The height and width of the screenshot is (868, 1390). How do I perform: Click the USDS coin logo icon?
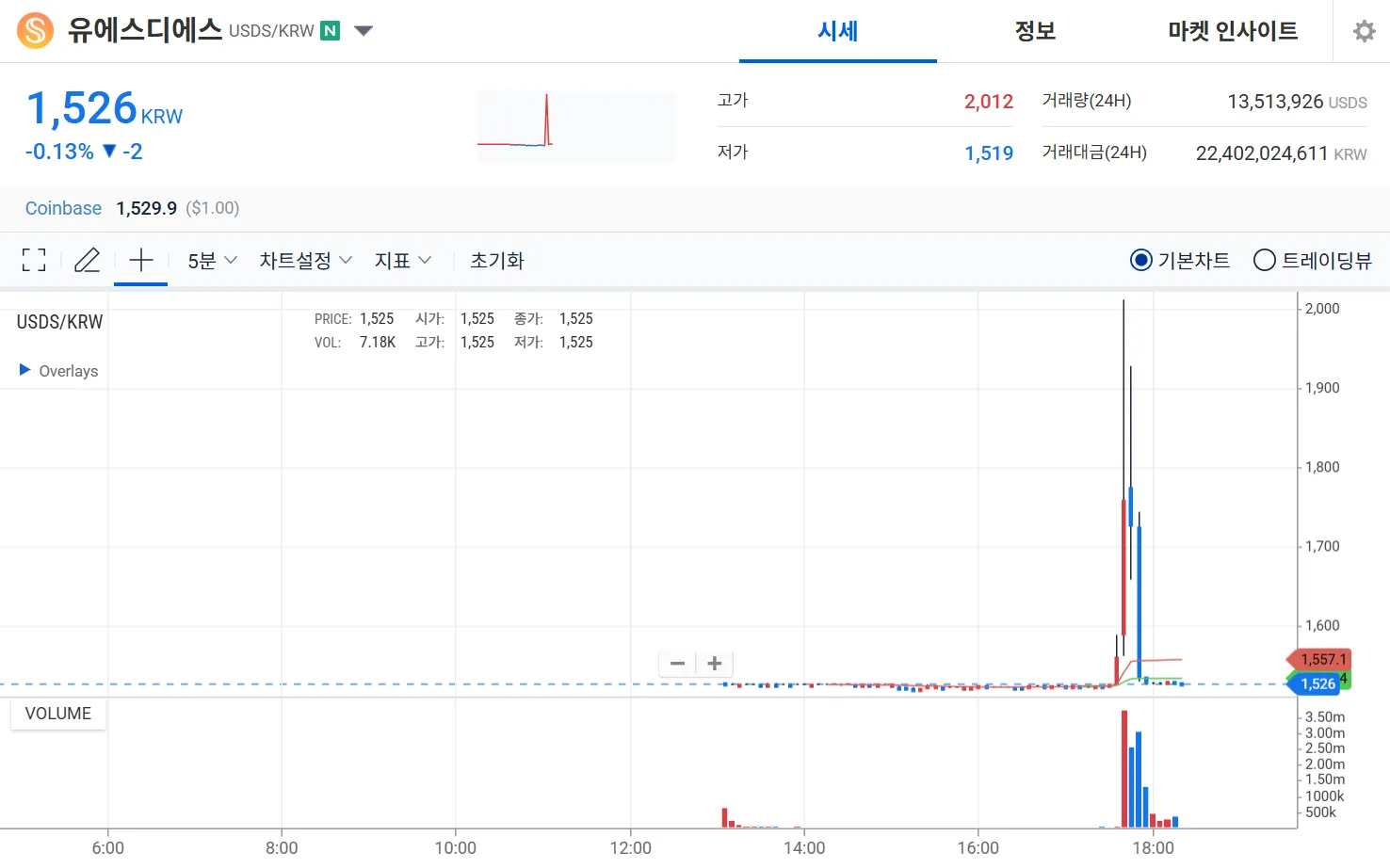point(36,31)
